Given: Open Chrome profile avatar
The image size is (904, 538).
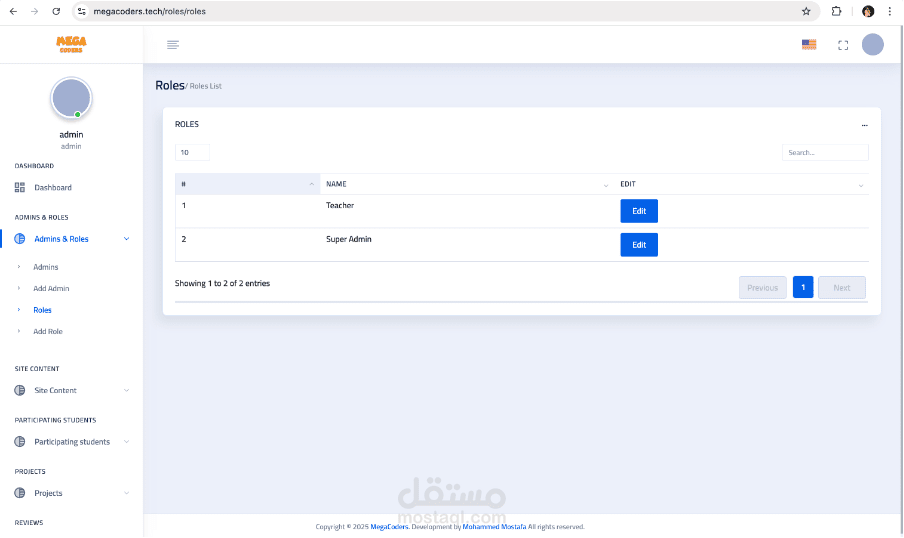Looking at the screenshot, I should pyautogui.click(x=868, y=12).
